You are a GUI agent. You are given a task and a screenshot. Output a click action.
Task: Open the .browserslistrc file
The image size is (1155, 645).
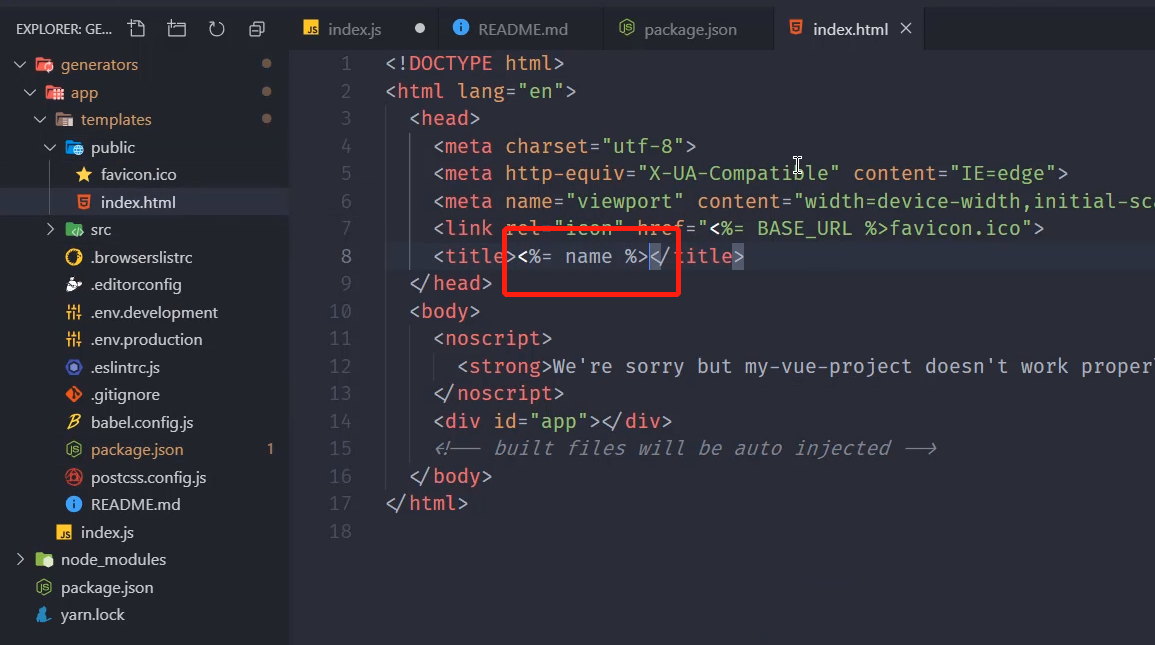click(141, 258)
